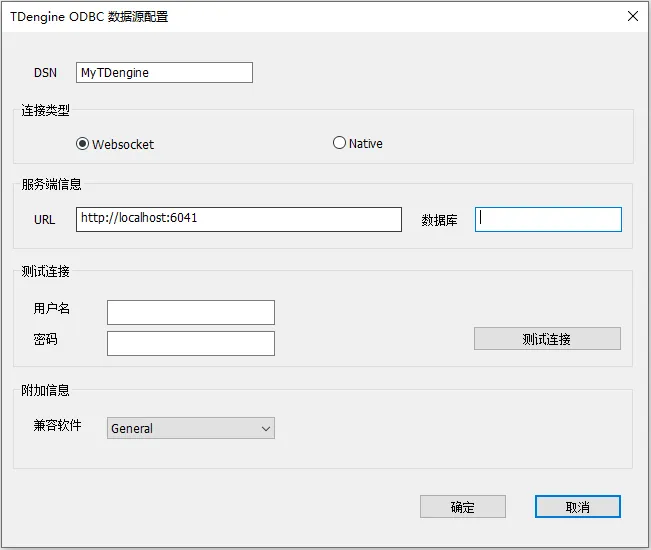
Task: Open the 兼容软件 General dropdown
Action: click(190, 428)
